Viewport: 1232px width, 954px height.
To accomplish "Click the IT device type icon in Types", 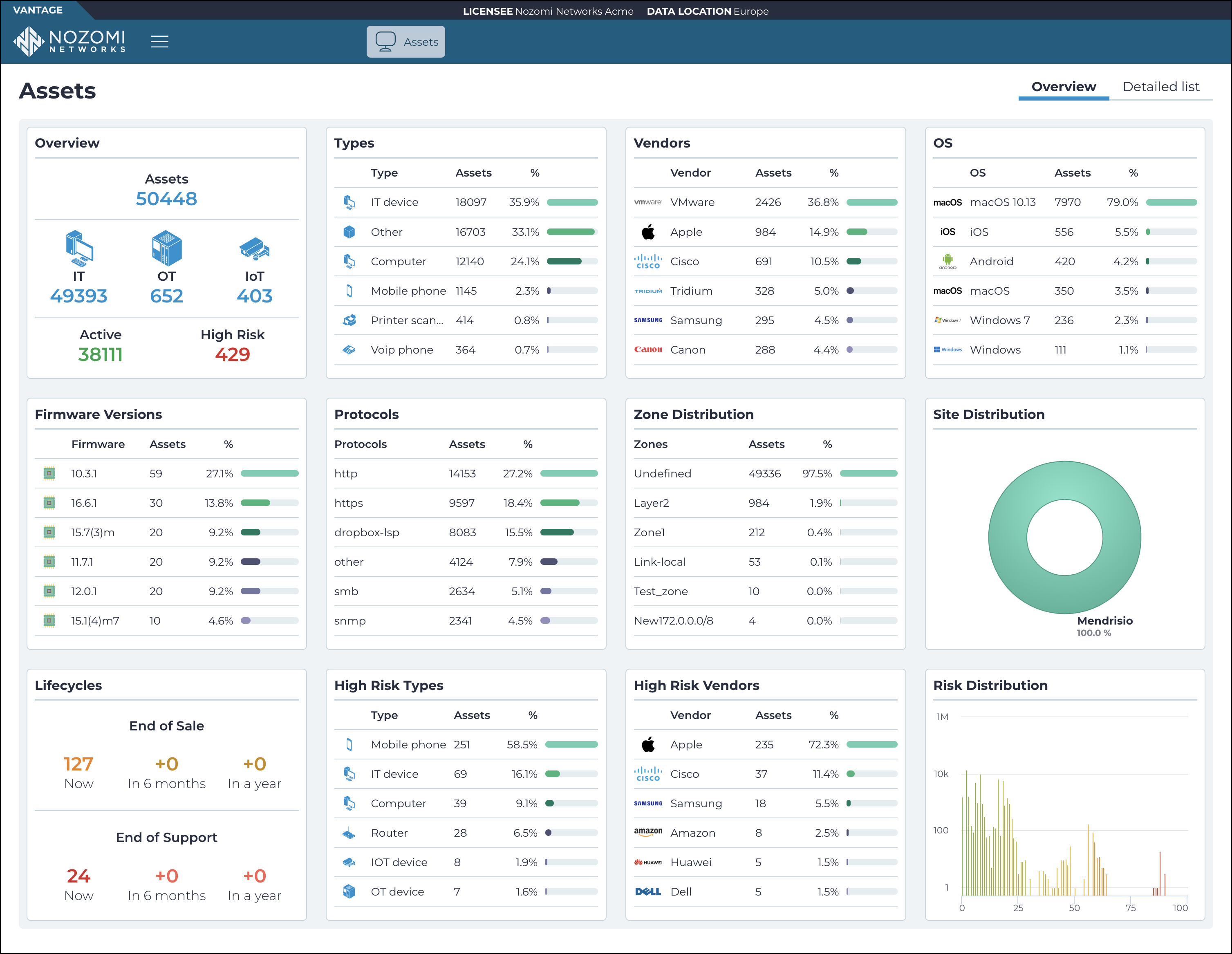I will tap(349, 203).
